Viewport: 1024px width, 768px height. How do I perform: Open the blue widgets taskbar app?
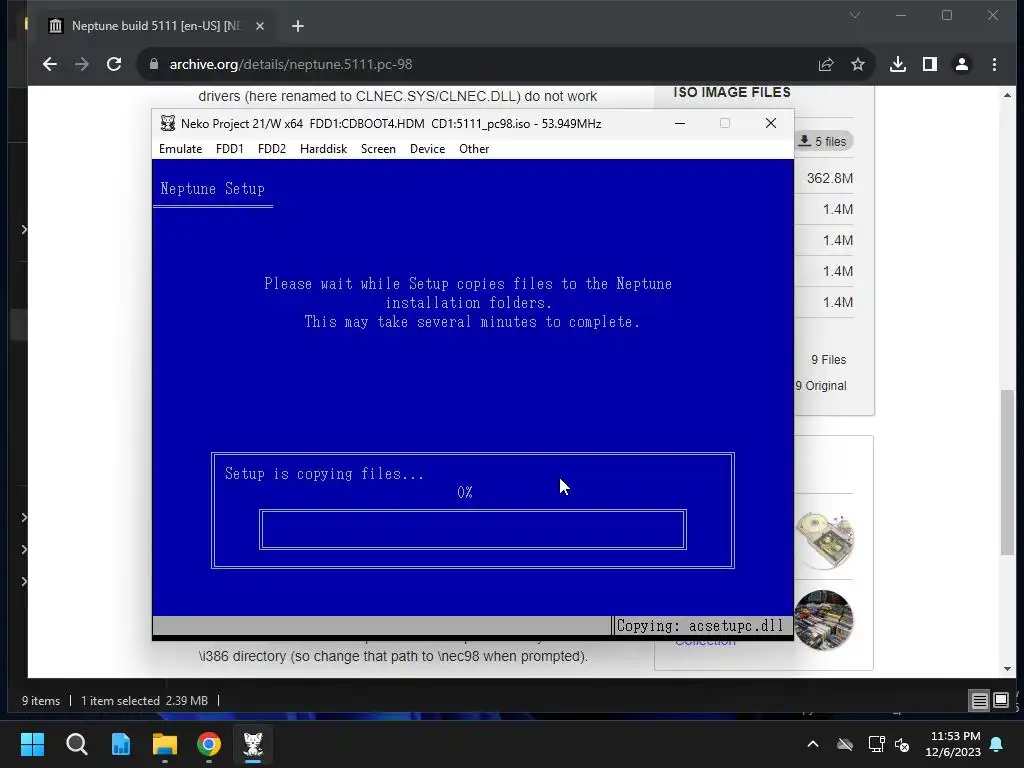(x=121, y=744)
